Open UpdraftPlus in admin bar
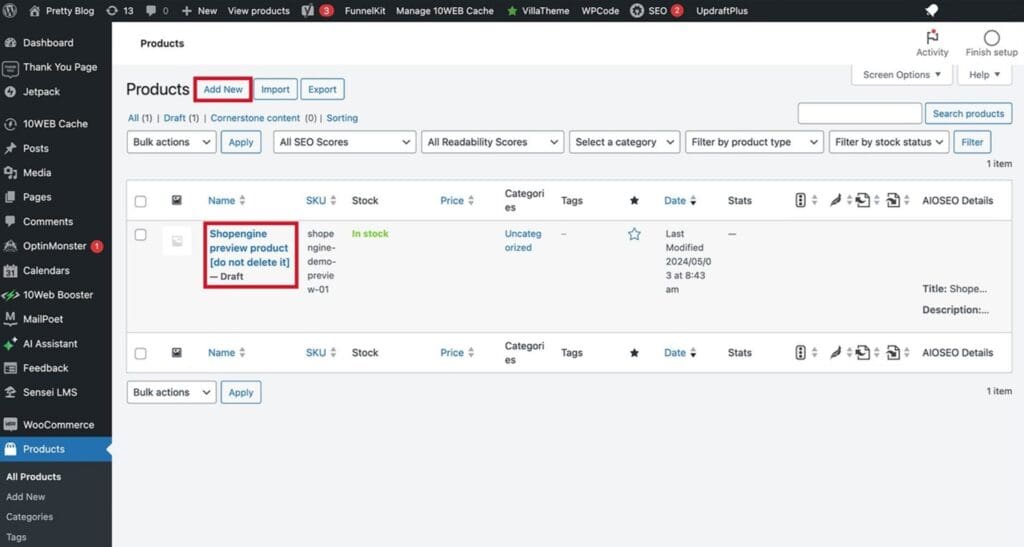This screenshot has height=547, width=1024. 722,10
